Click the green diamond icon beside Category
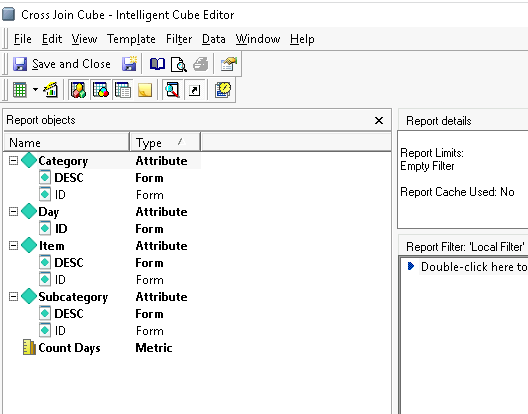 pyautogui.click(x=29, y=160)
